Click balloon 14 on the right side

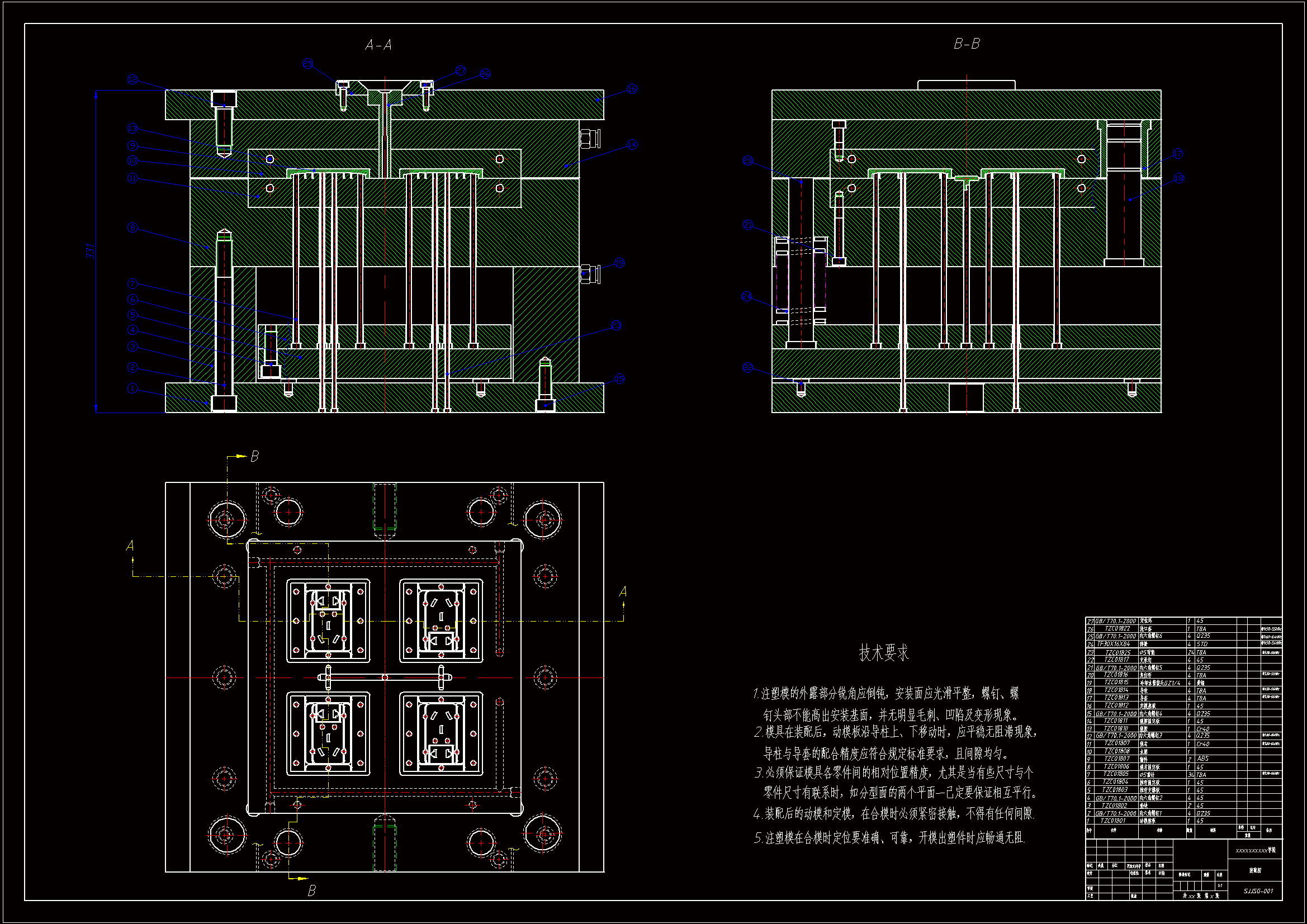pos(632,145)
